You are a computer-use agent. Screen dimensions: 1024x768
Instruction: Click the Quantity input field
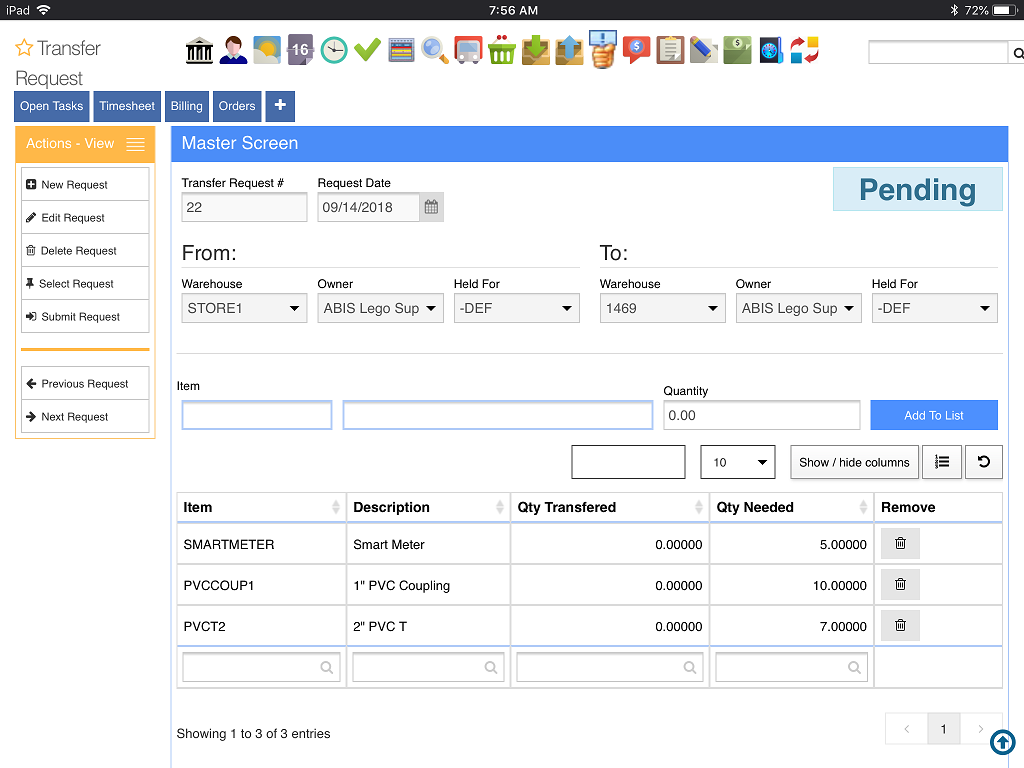(x=761, y=415)
